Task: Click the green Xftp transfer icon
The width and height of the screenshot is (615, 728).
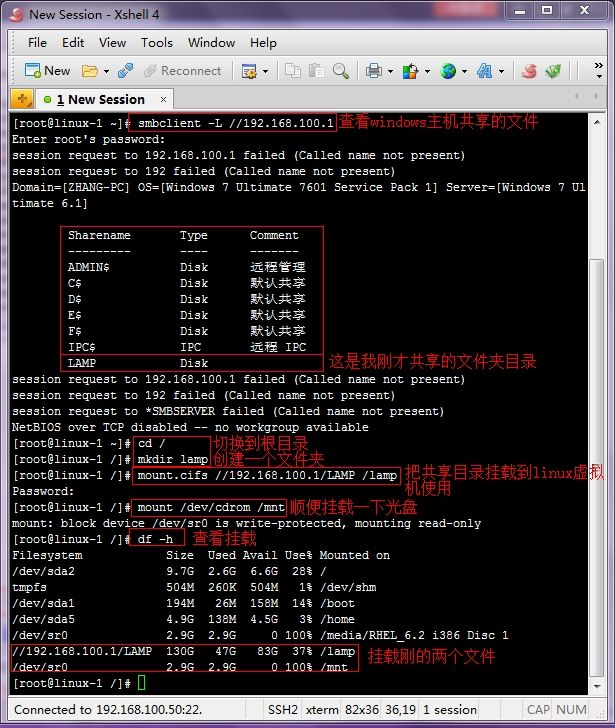Action: (553, 71)
